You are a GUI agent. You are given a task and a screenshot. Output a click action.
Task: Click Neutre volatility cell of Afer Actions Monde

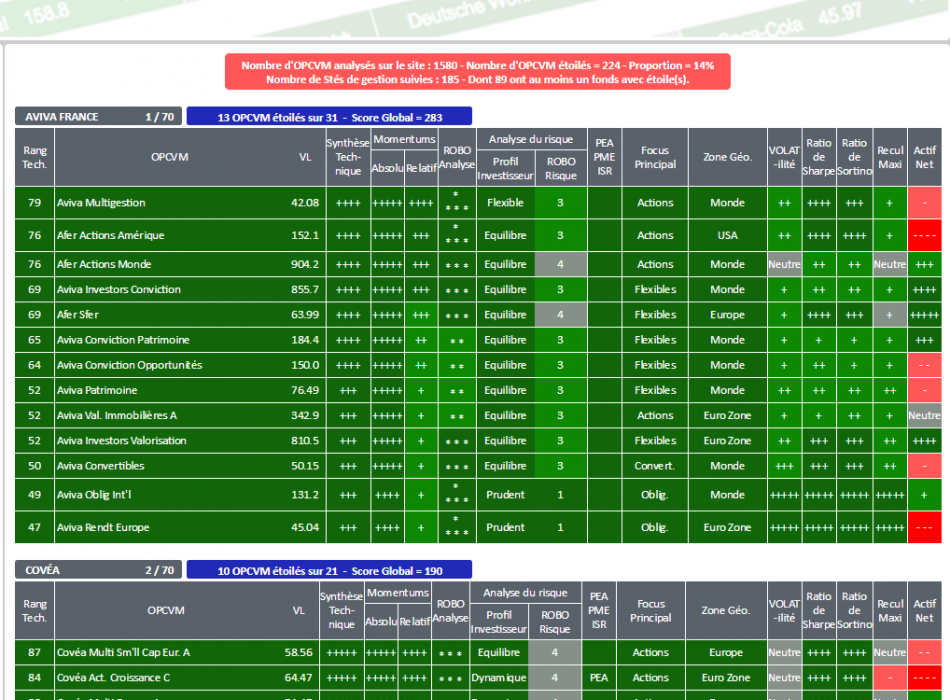coord(784,264)
